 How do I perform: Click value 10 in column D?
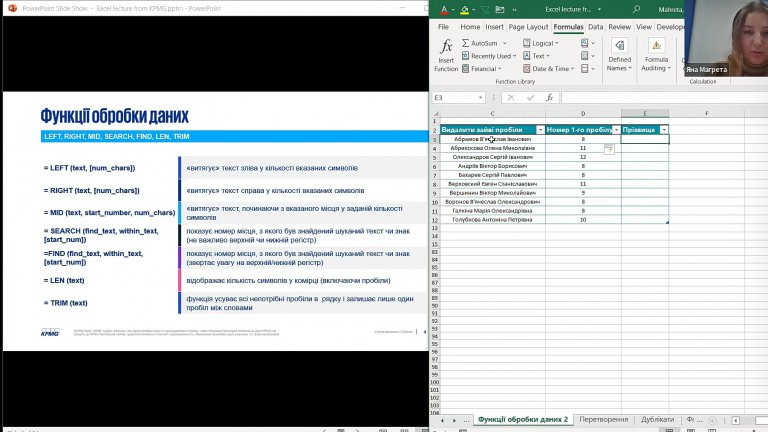[x=583, y=220]
